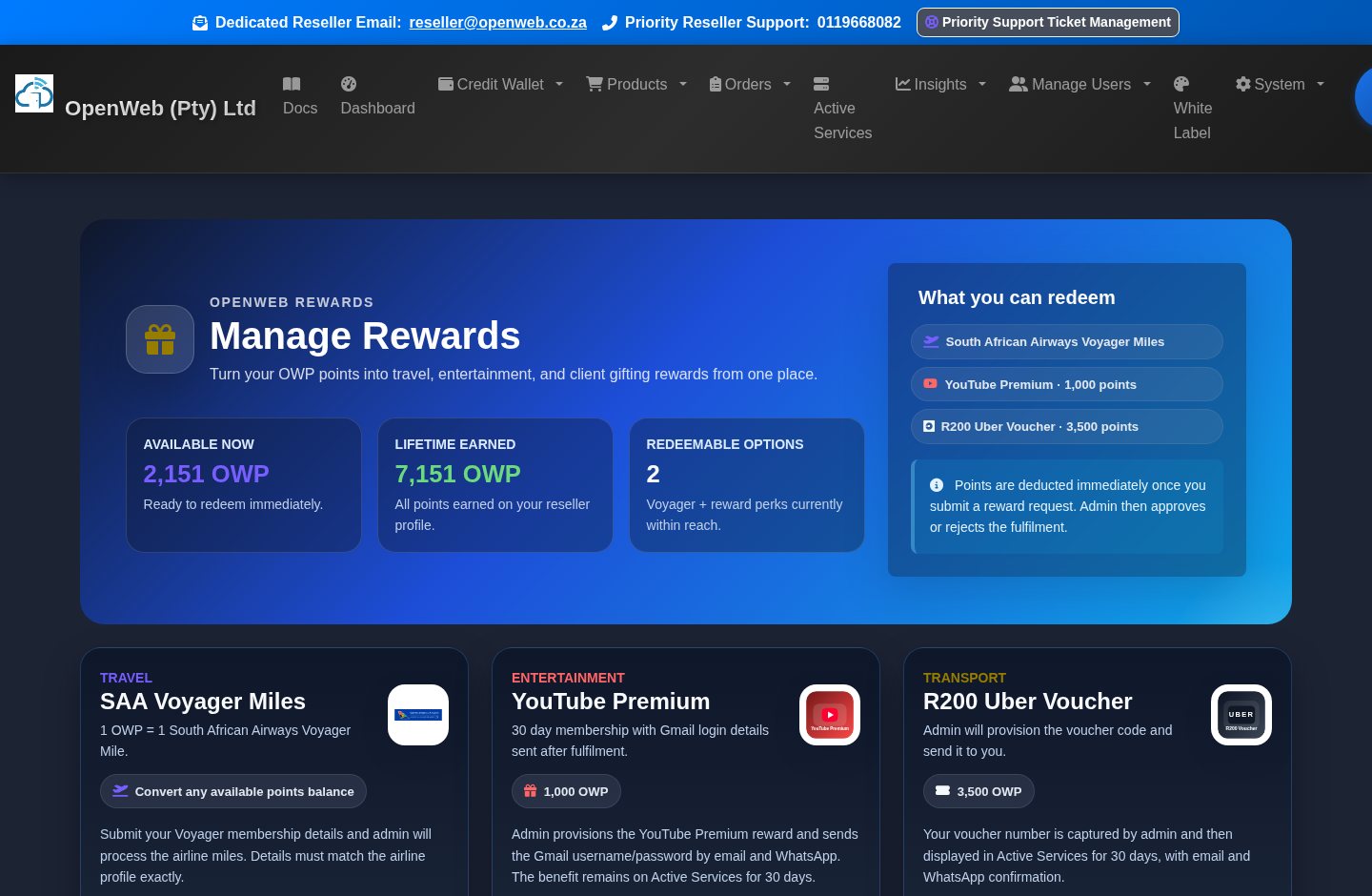Click plane icon in Convert points badge
Screen dimensions: 1372x896
(x=120, y=791)
